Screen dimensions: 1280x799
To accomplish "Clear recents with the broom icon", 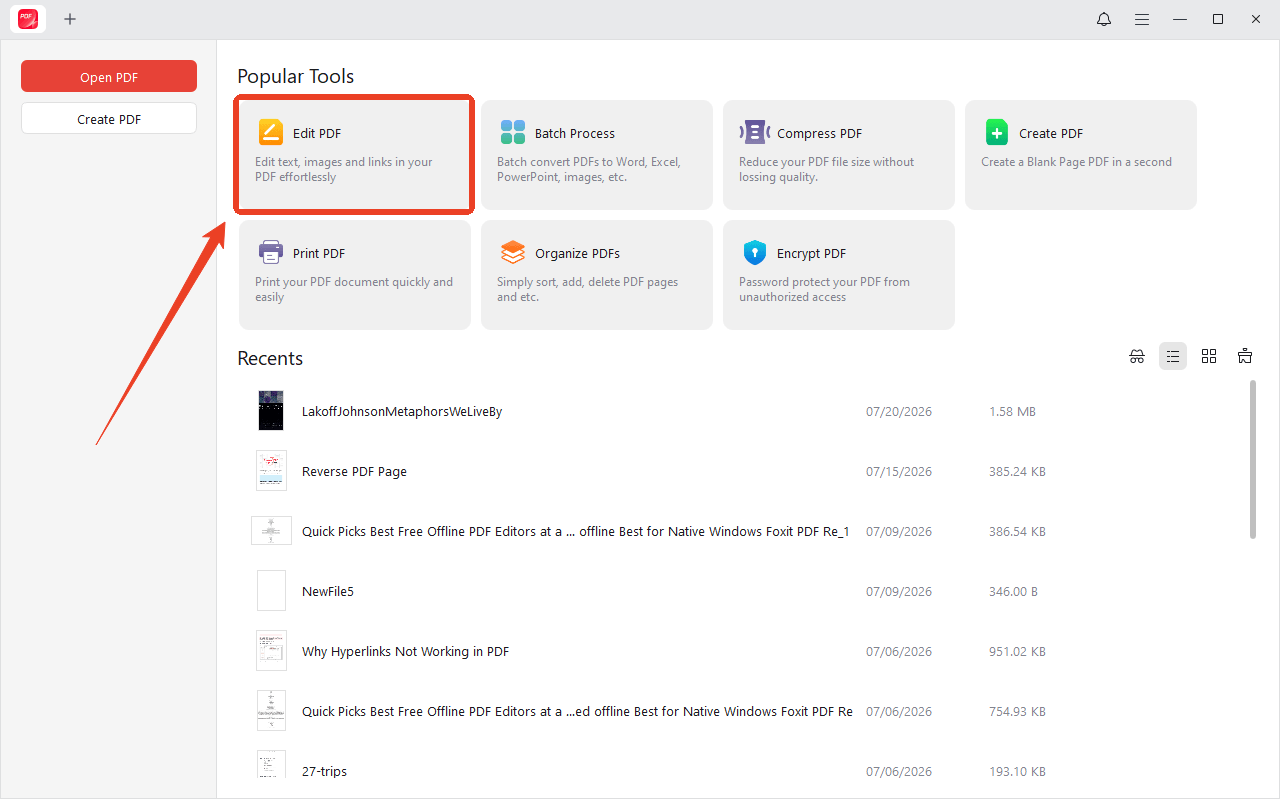I will (1245, 357).
